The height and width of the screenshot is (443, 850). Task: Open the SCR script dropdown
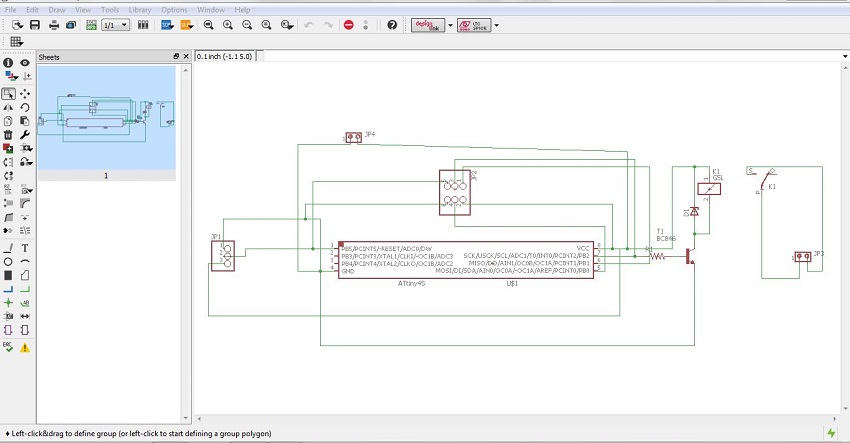click(168, 25)
